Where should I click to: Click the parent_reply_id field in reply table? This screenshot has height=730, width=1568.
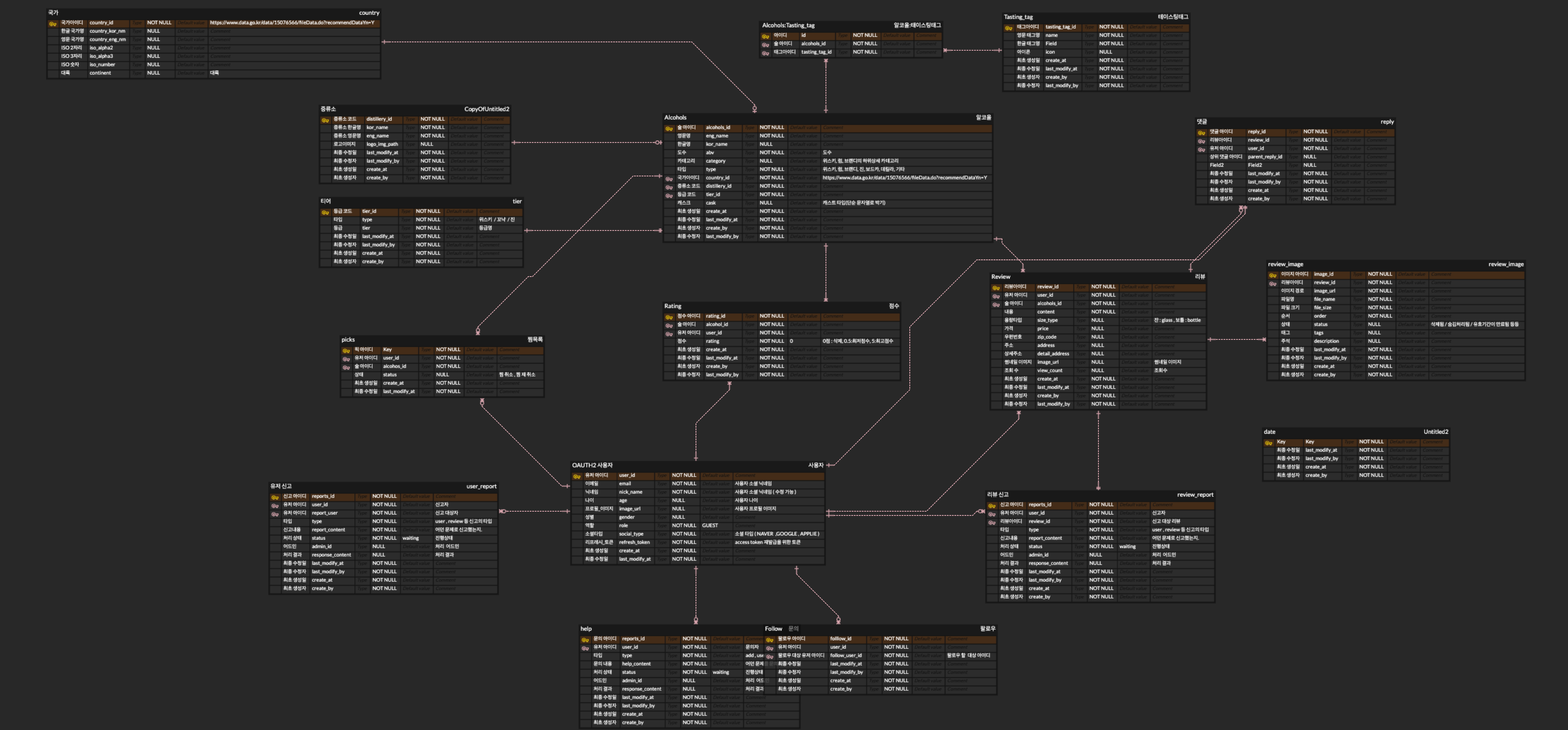pyautogui.click(x=1264, y=157)
